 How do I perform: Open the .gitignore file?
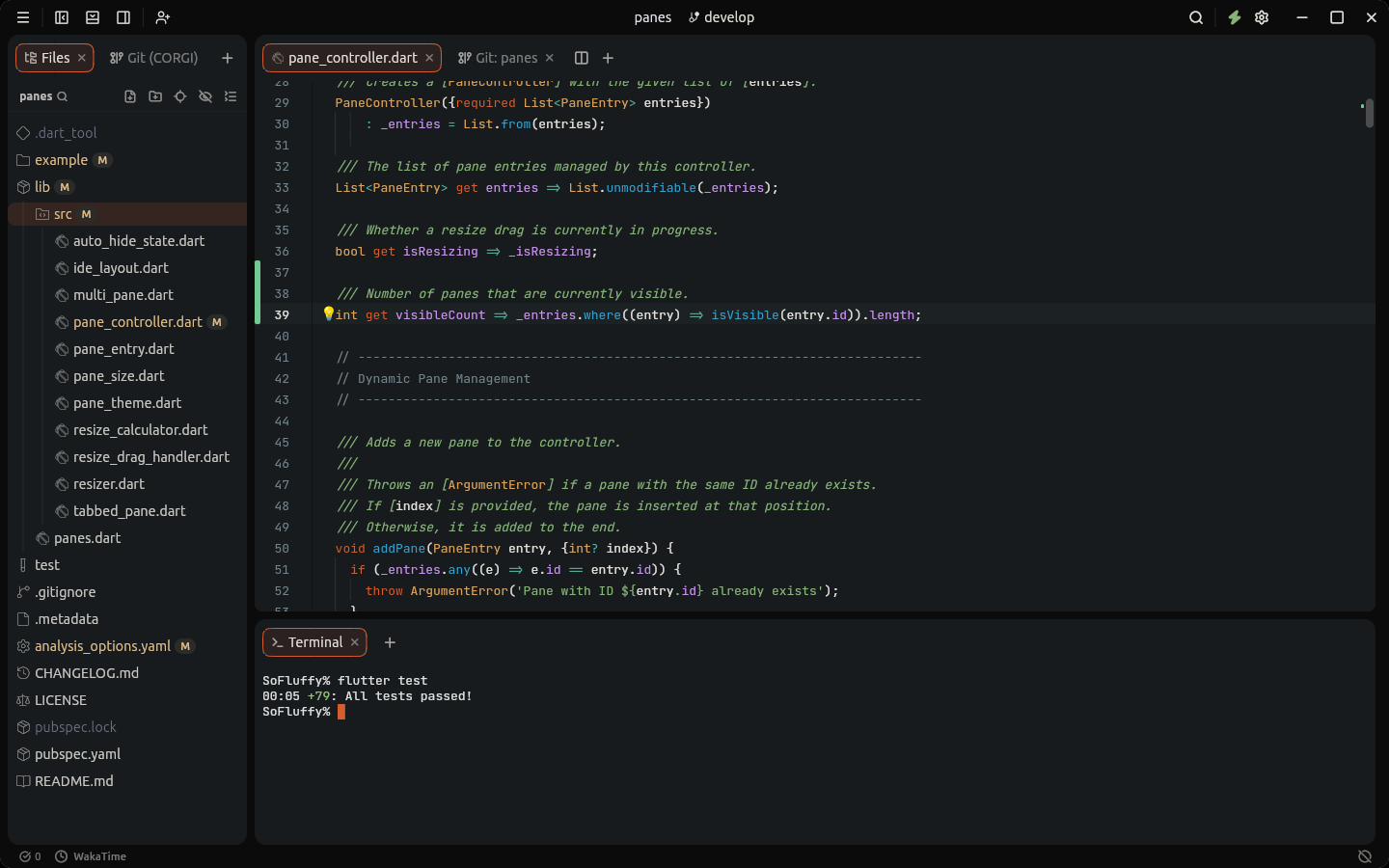pos(127,592)
